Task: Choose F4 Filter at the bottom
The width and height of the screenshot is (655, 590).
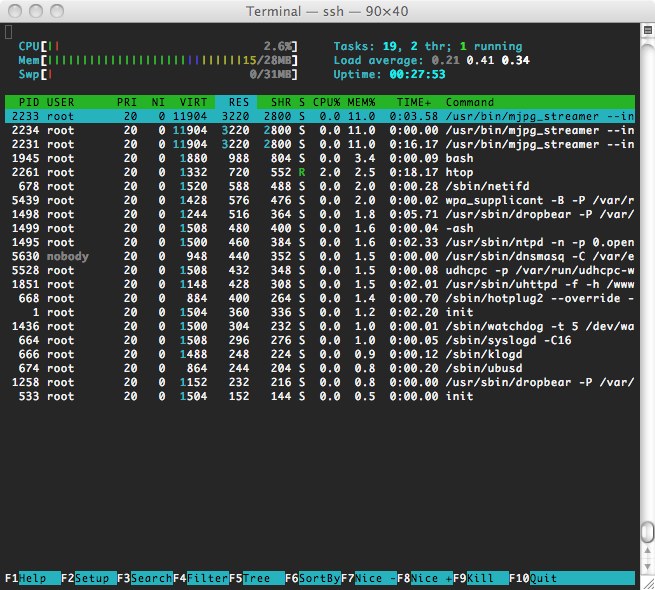Action: 201,578
